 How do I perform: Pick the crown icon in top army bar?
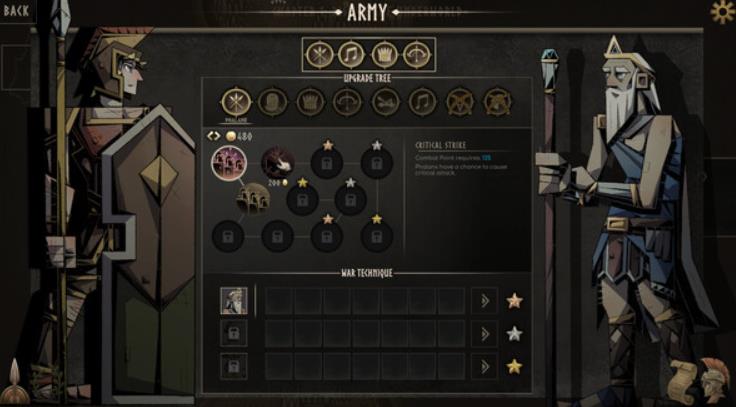click(x=385, y=55)
